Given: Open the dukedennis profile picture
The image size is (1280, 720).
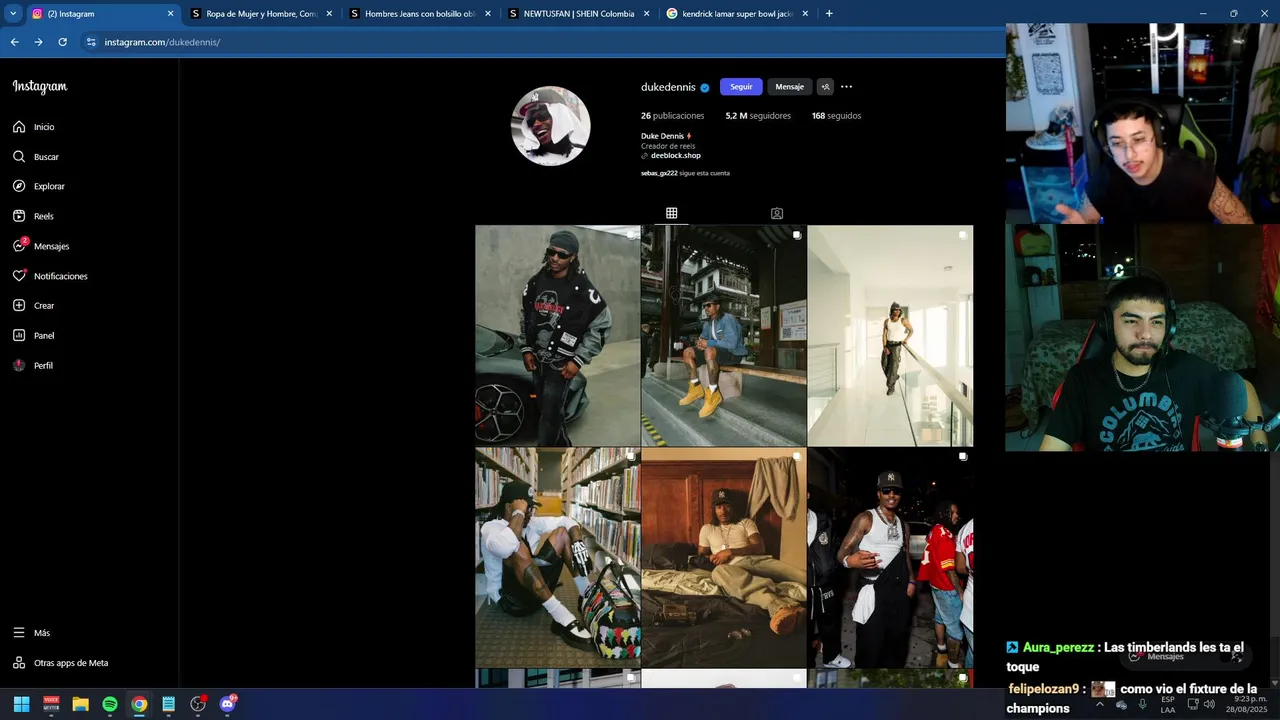Looking at the screenshot, I should pyautogui.click(x=550, y=126).
